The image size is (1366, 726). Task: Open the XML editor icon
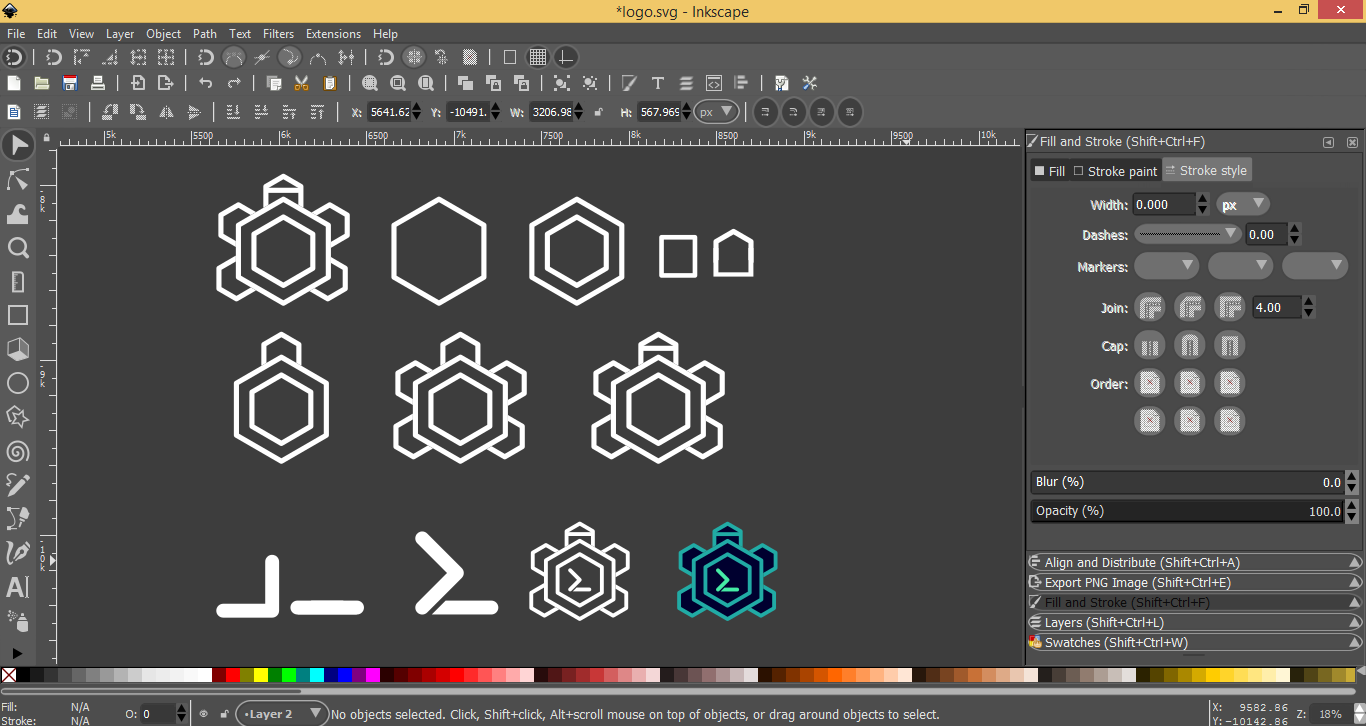click(714, 83)
